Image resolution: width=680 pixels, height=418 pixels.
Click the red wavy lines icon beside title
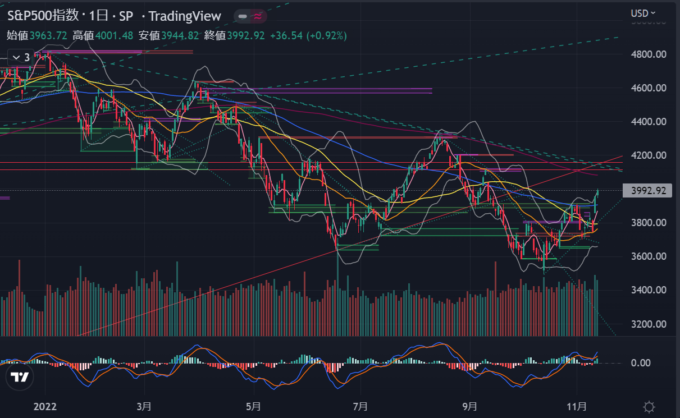pos(260,14)
